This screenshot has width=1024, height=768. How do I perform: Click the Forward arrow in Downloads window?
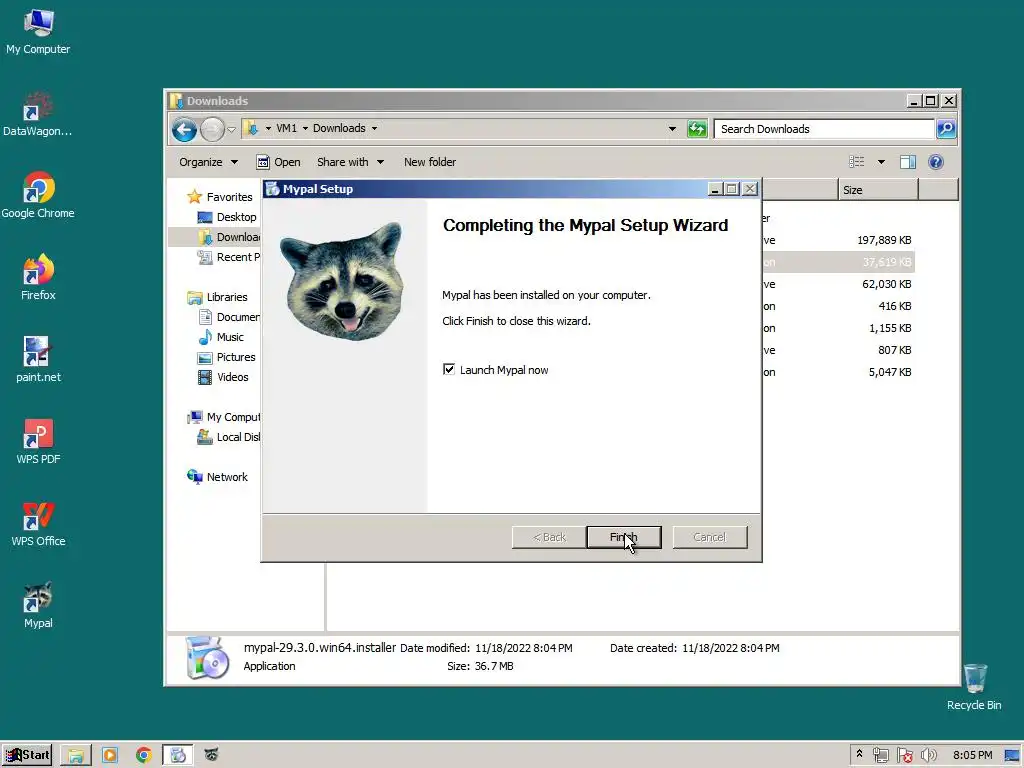point(212,129)
